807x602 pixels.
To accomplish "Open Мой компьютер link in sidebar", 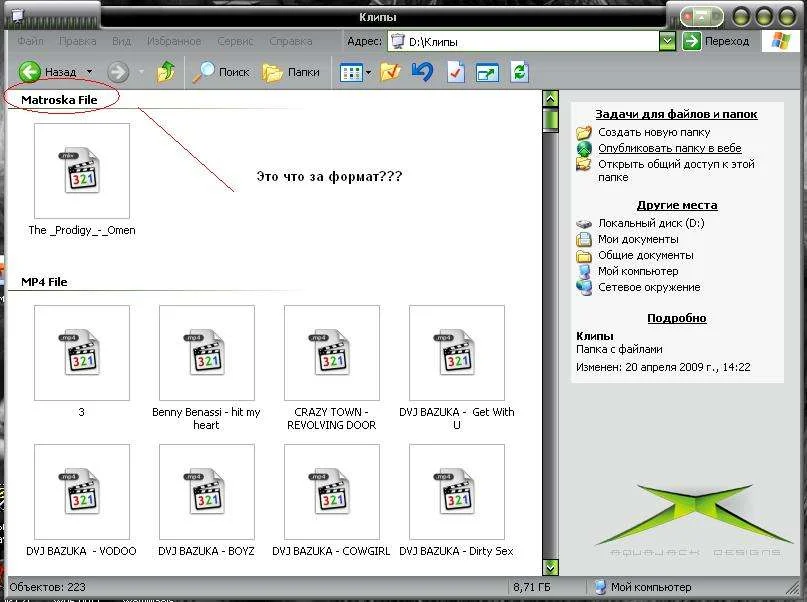I will 638,271.
